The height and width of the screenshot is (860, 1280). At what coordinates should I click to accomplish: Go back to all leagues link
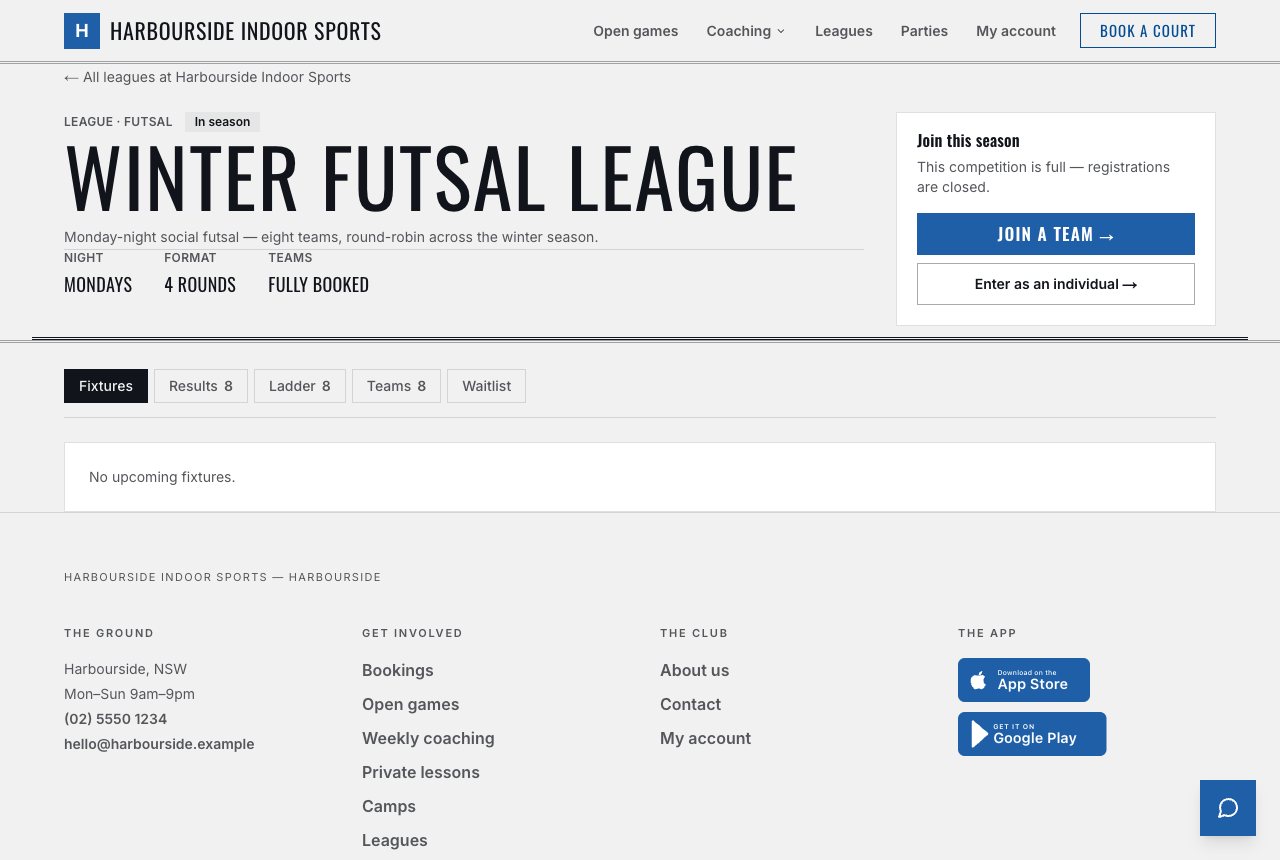[x=208, y=77]
